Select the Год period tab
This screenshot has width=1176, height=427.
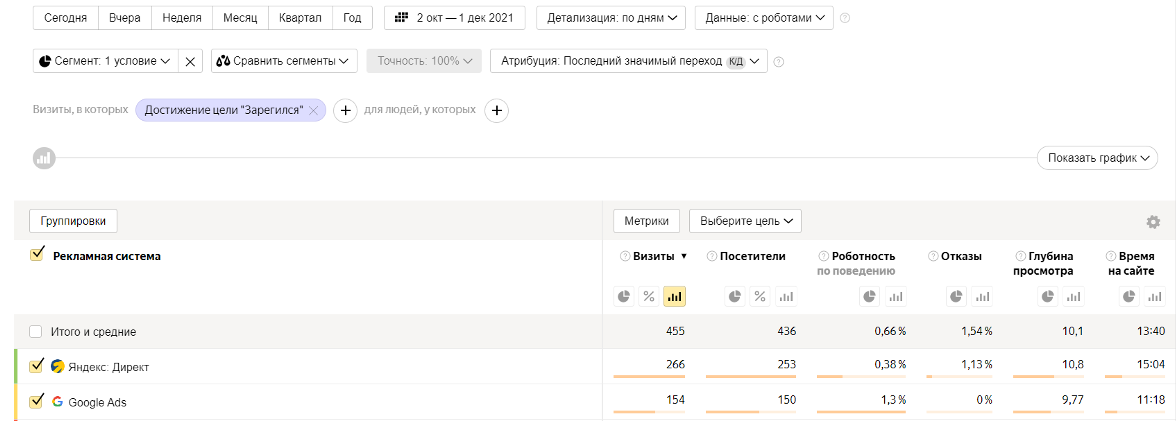(x=352, y=18)
